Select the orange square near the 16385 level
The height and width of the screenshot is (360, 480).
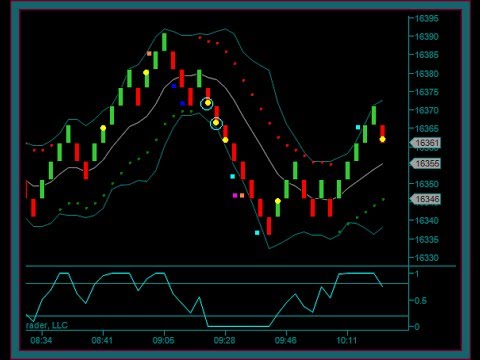pos(149,53)
